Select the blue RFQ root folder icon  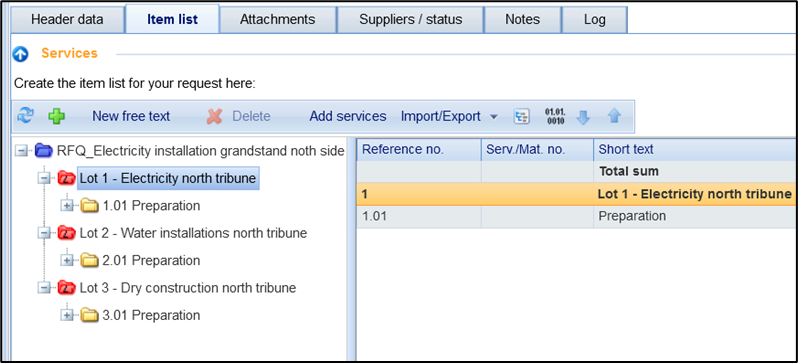click(44, 151)
